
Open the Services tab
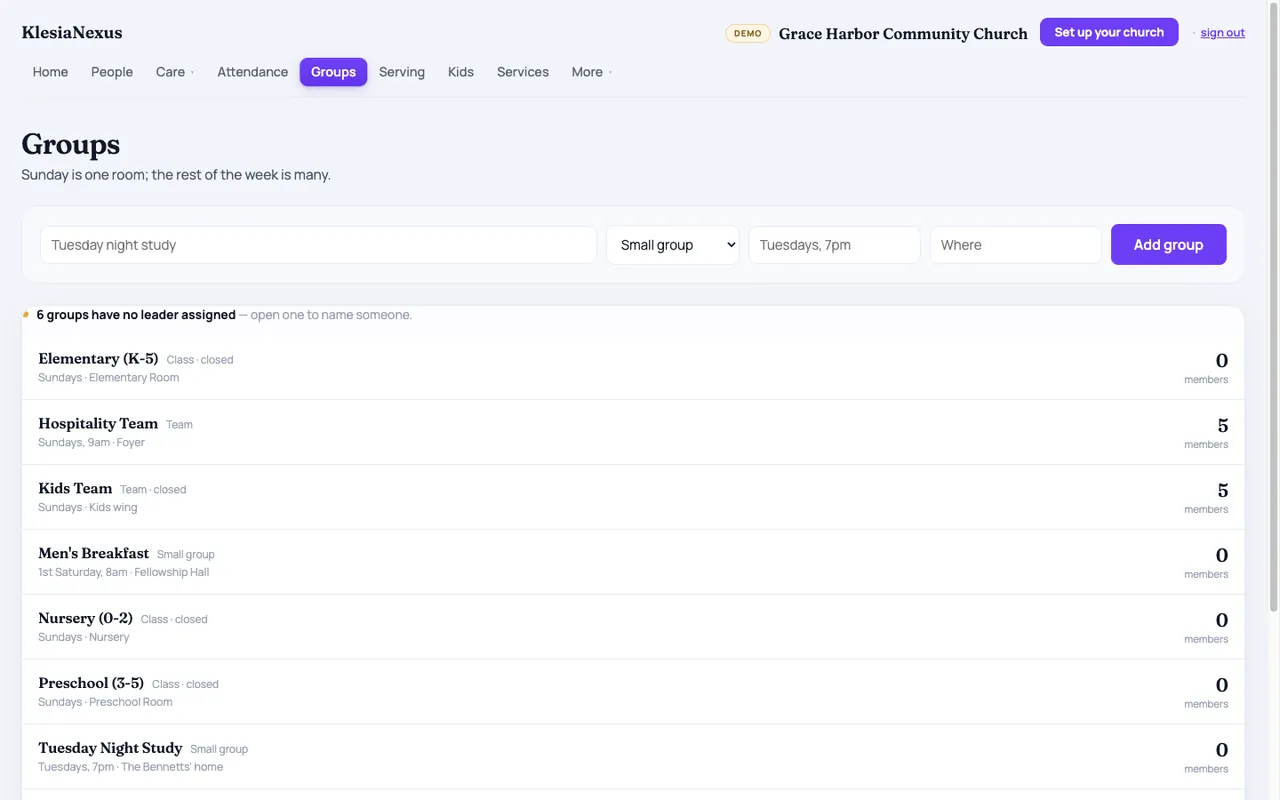click(523, 72)
